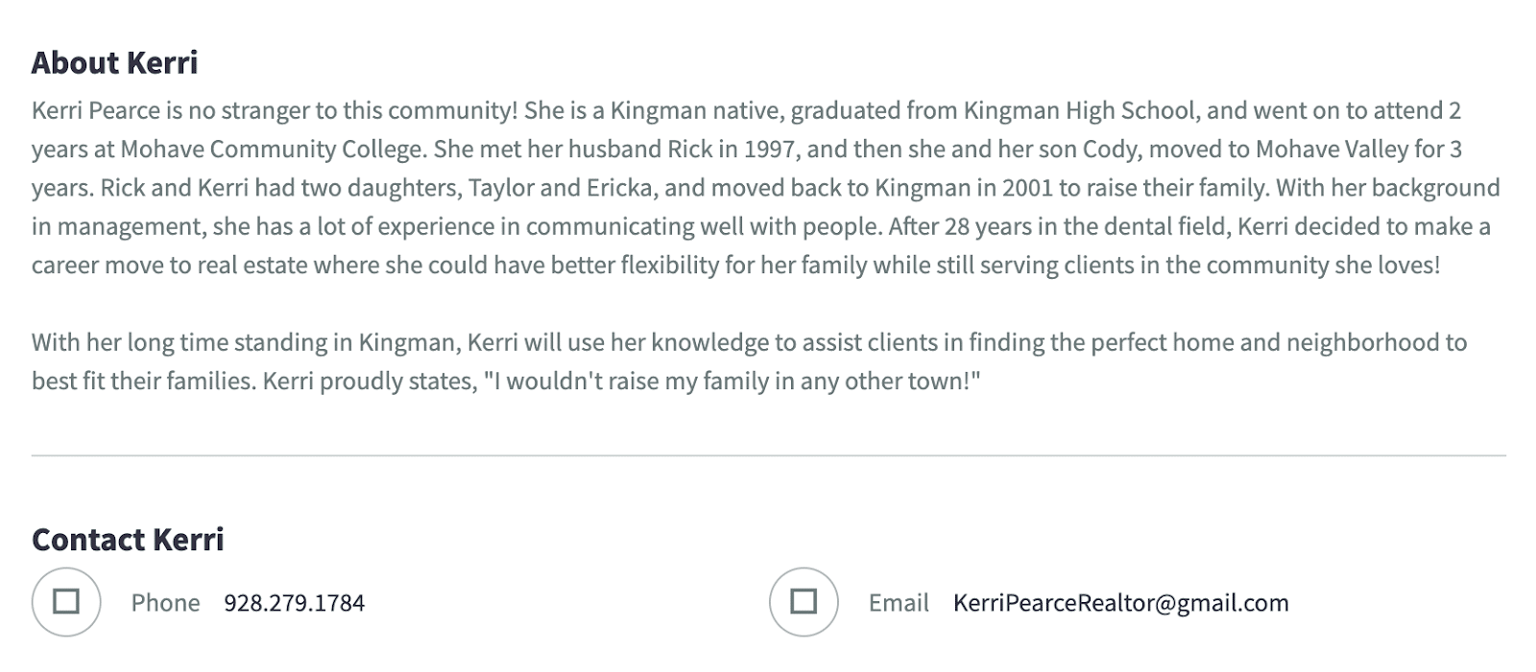Click the horizontal divider above Contact Kerri
The height and width of the screenshot is (672, 1536).
(x=768, y=456)
